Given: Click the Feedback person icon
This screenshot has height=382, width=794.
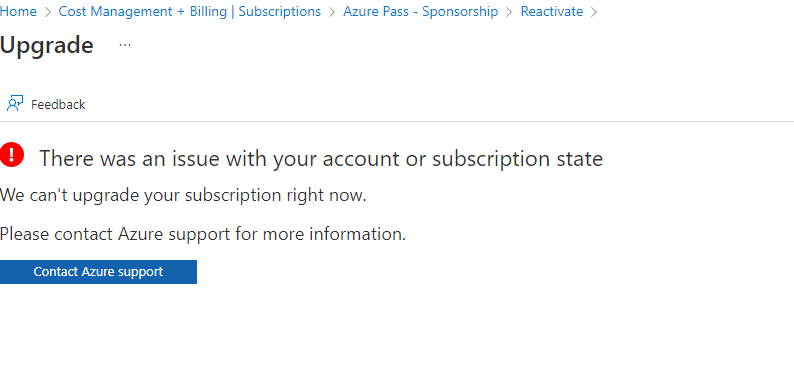Looking at the screenshot, I should point(15,103).
